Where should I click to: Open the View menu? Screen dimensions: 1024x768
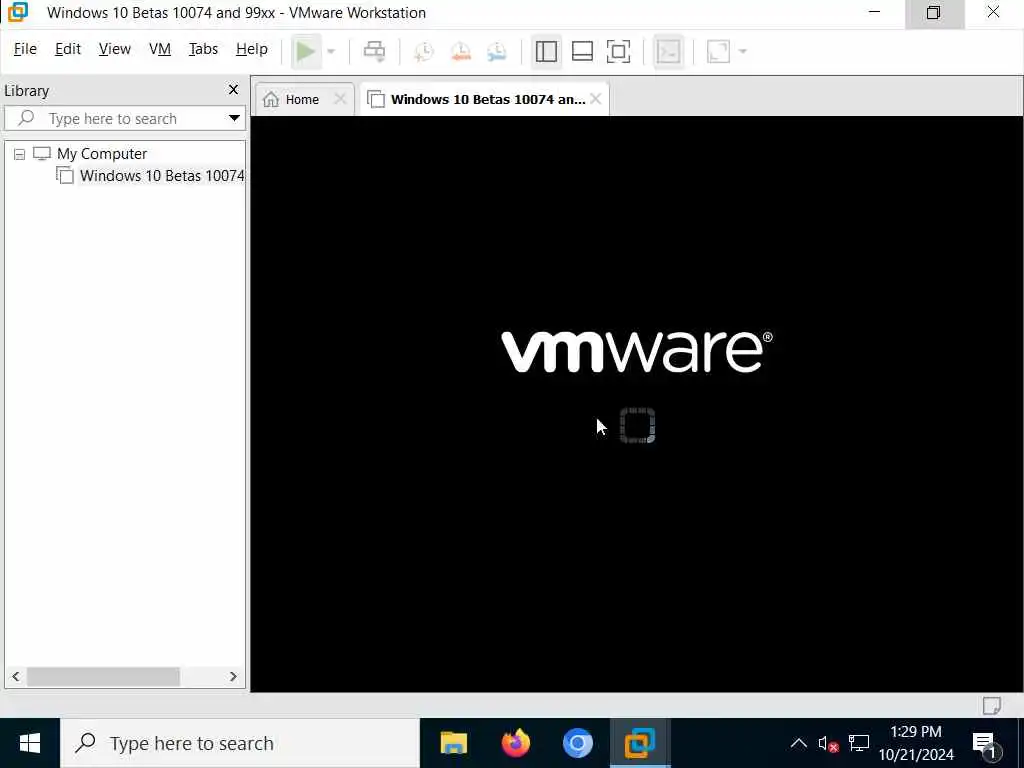pyautogui.click(x=115, y=49)
